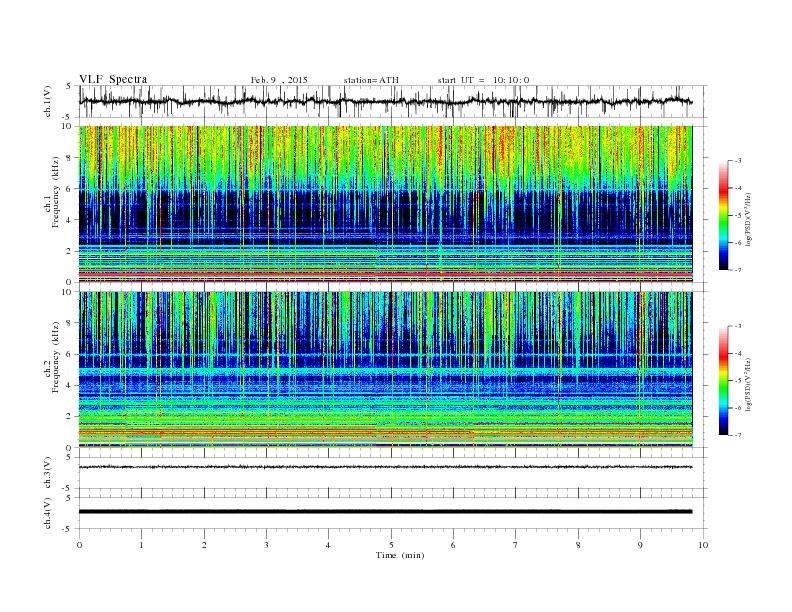
Task: Click the color scale bar beside ch.2 spectrogram
Action: click(x=724, y=381)
